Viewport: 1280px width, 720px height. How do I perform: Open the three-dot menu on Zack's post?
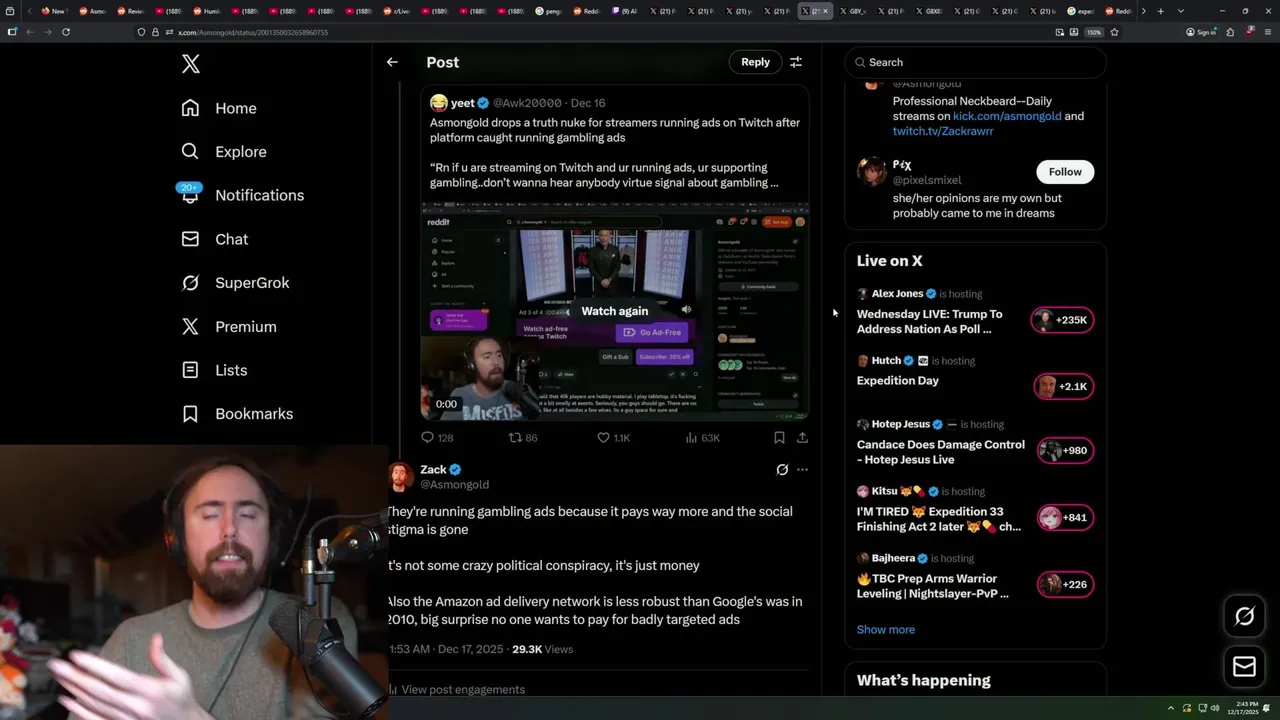click(802, 469)
